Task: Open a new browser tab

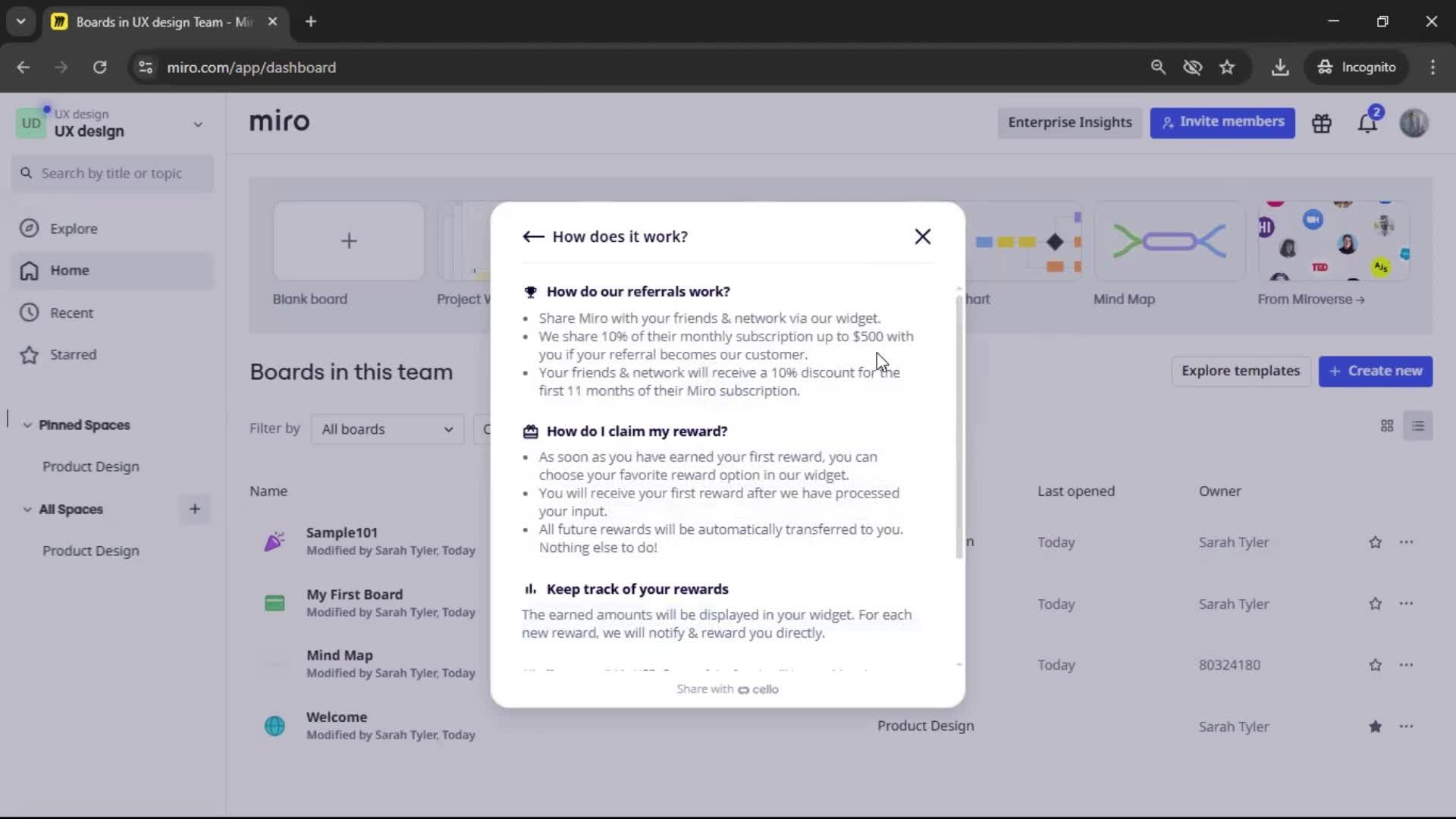Action: click(x=310, y=22)
